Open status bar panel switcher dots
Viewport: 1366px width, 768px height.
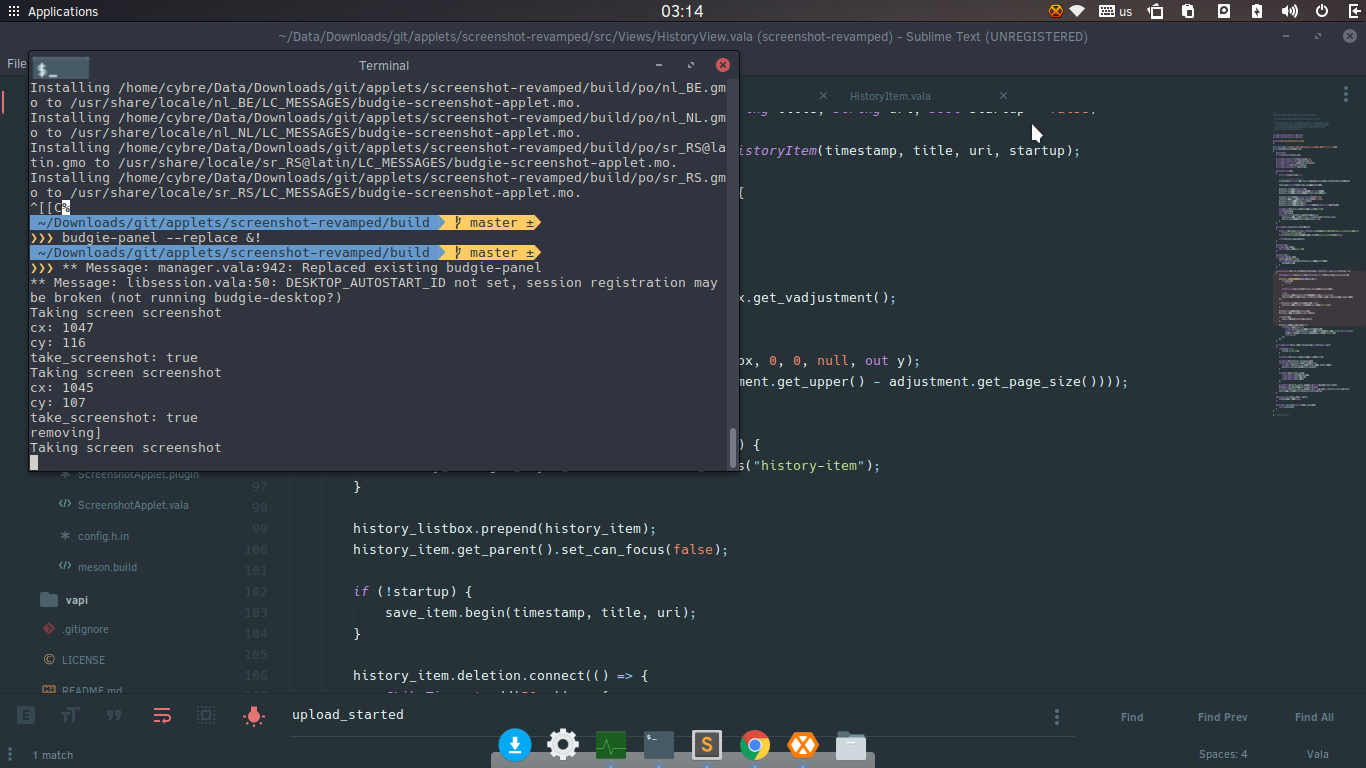point(11,755)
